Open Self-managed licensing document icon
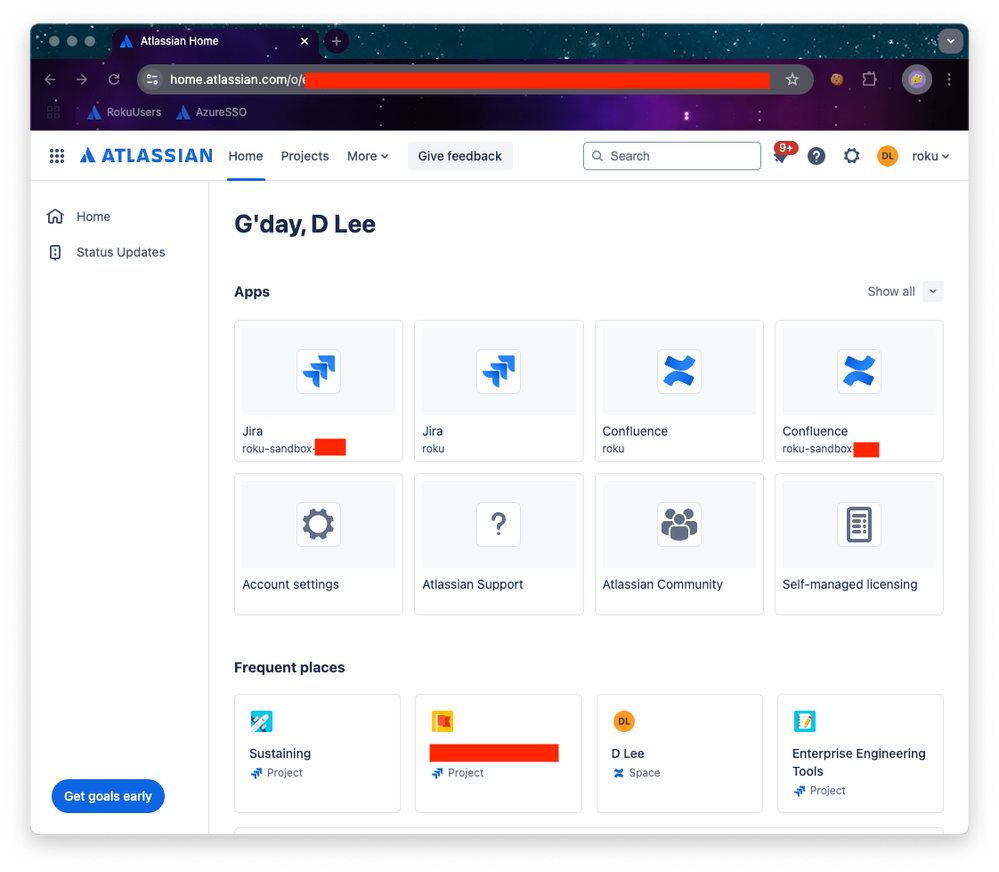Viewport: 999px width, 872px height. pyautogui.click(x=859, y=524)
